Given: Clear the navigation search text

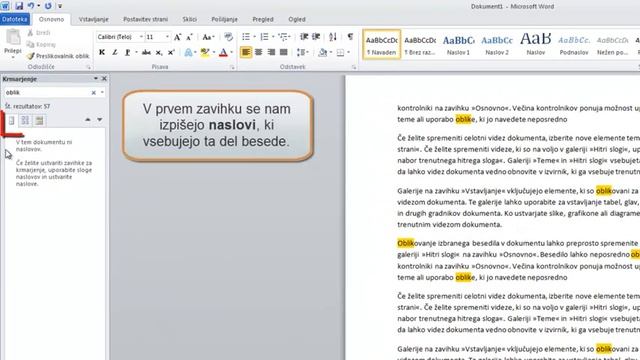Looking at the screenshot, I should pyautogui.click(x=93, y=93).
